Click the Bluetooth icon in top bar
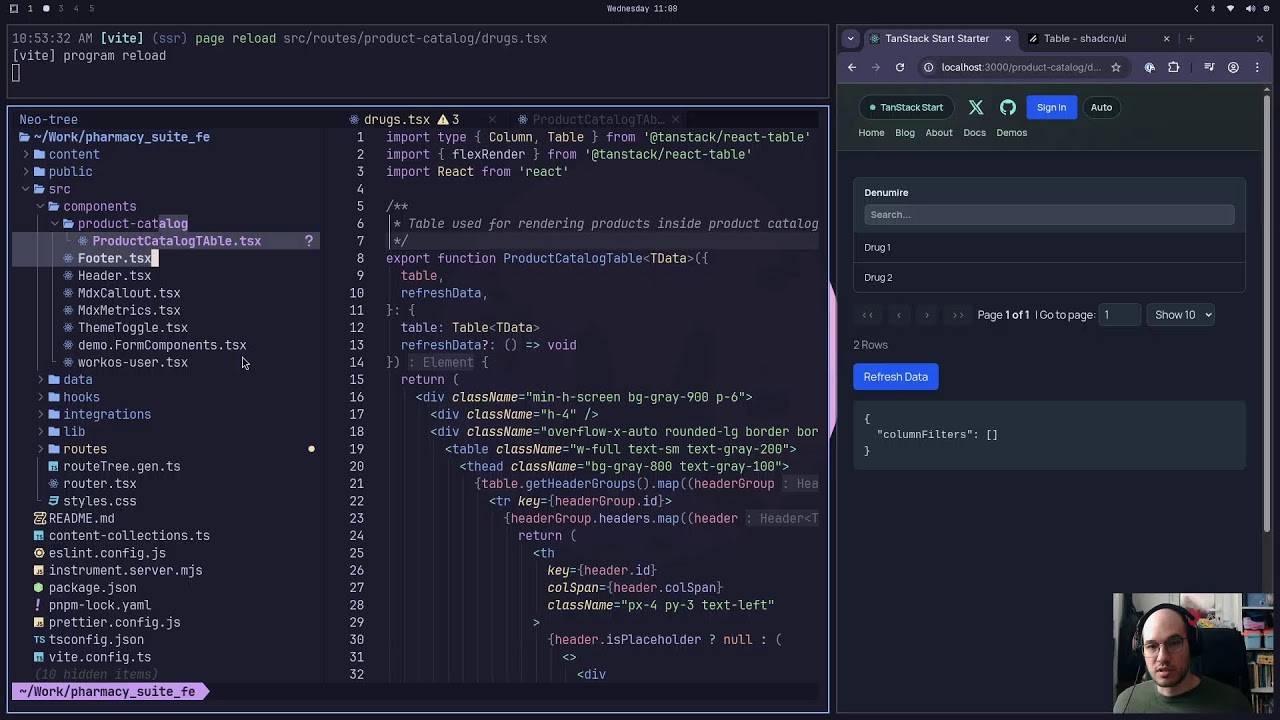This screenshot has width=1280, height=720. 1213,8
